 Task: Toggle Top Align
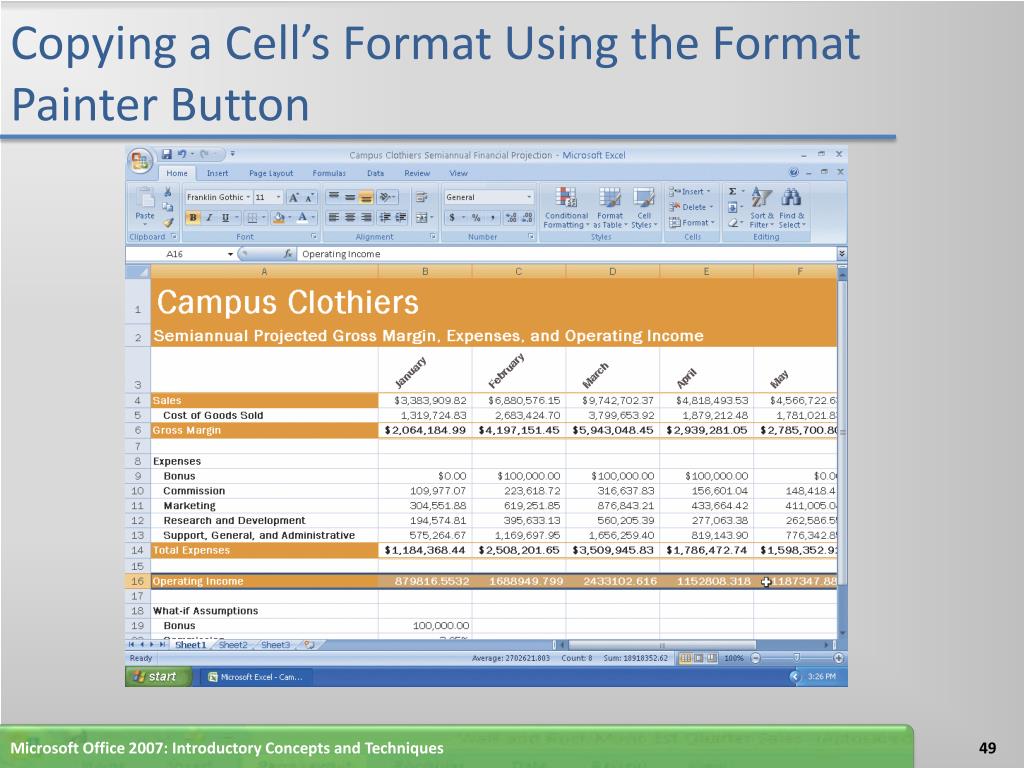pos(334,197)
